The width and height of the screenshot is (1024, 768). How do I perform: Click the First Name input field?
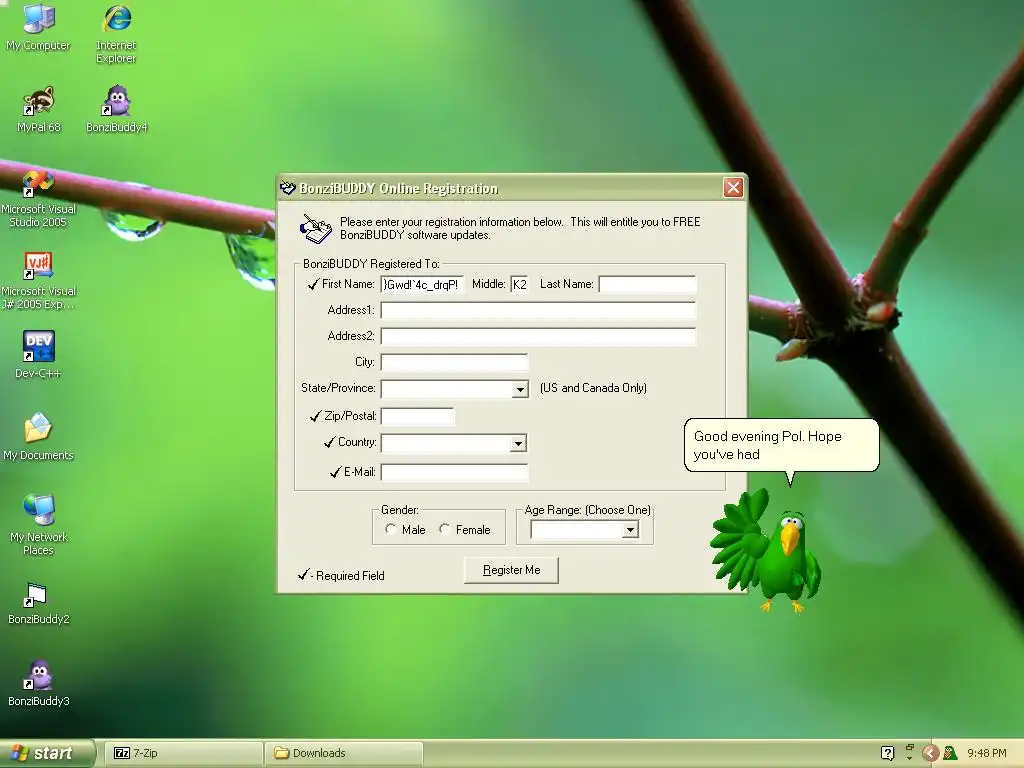pos(423,285)
